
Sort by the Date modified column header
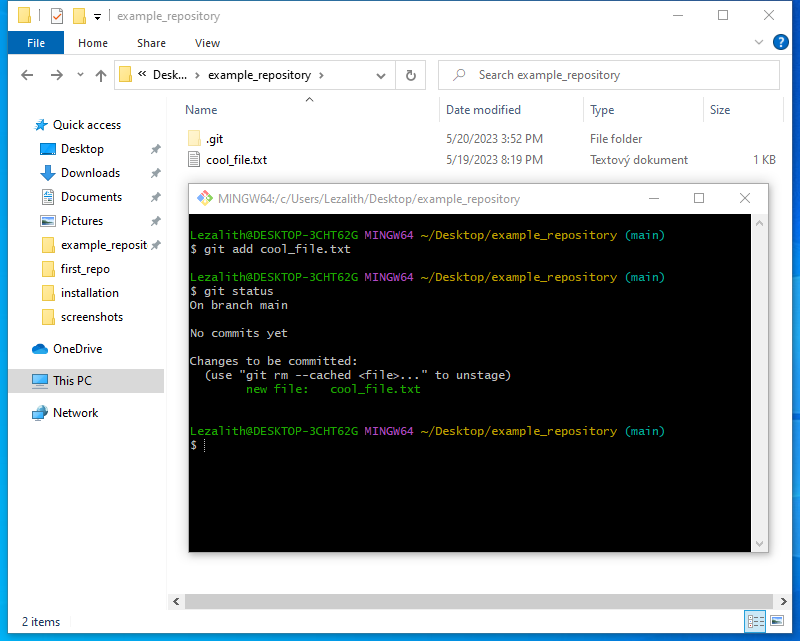click(483, 110)
